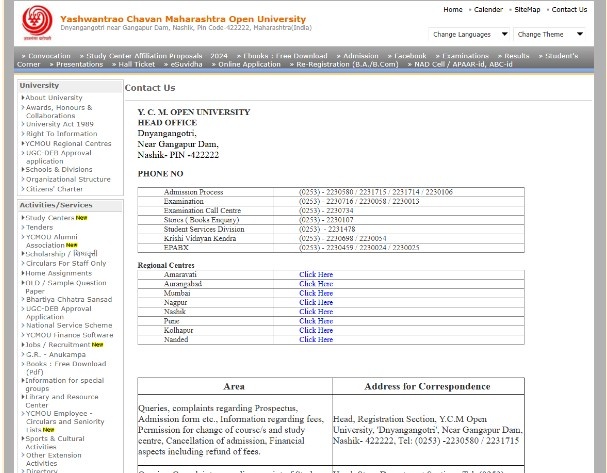Click Here link for Pune centre
607x473 pixels.
click(316, 321)
